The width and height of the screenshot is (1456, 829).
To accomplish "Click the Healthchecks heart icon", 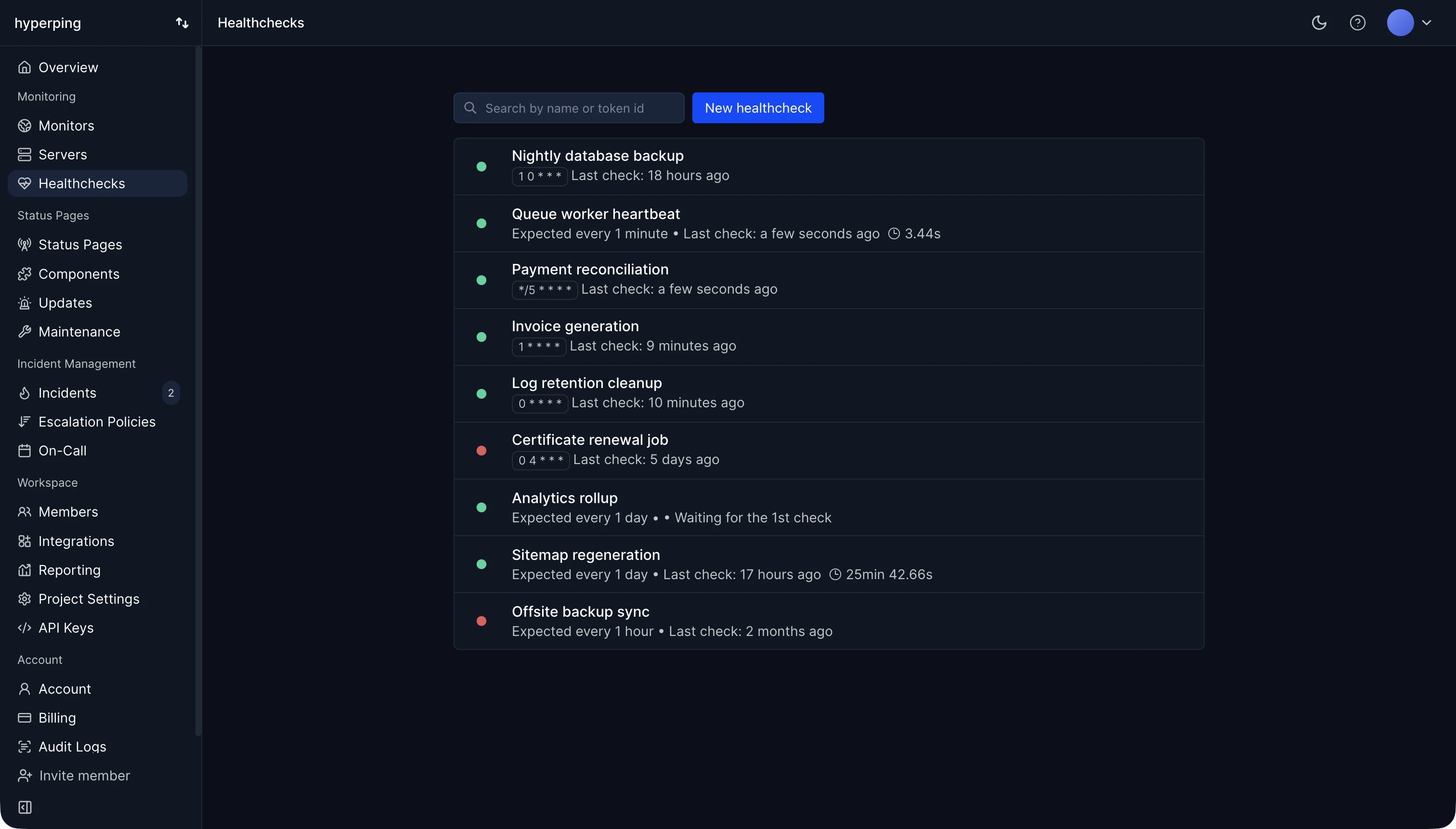I will (x=25, y=183).
